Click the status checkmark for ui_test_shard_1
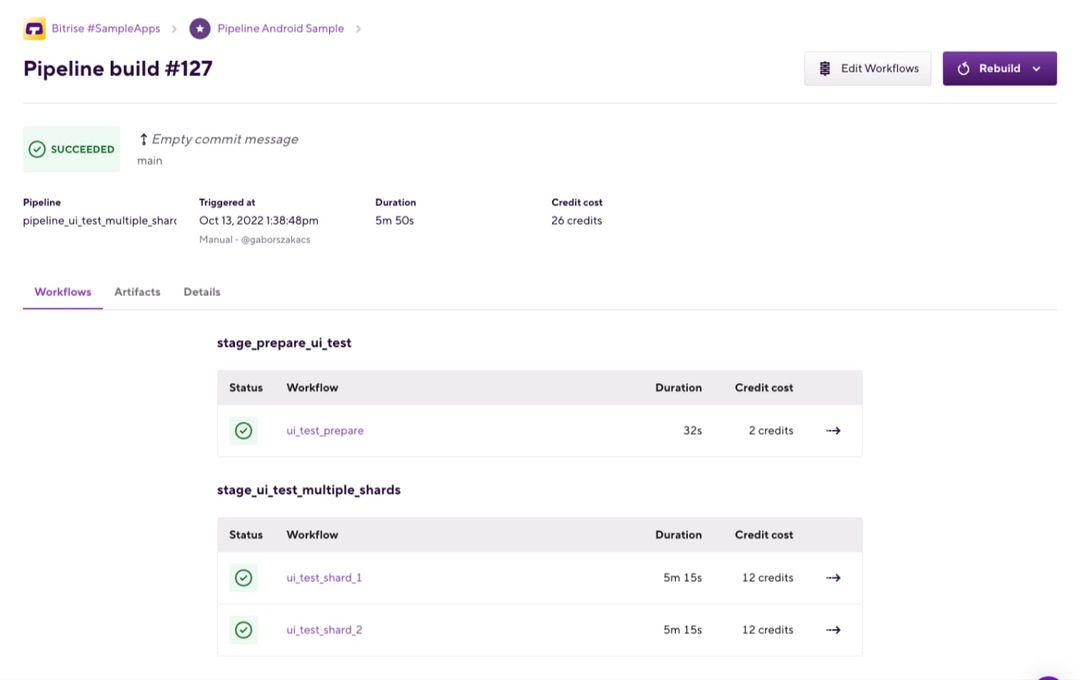The image size is (1080, 680). click(x=243, y=577)
